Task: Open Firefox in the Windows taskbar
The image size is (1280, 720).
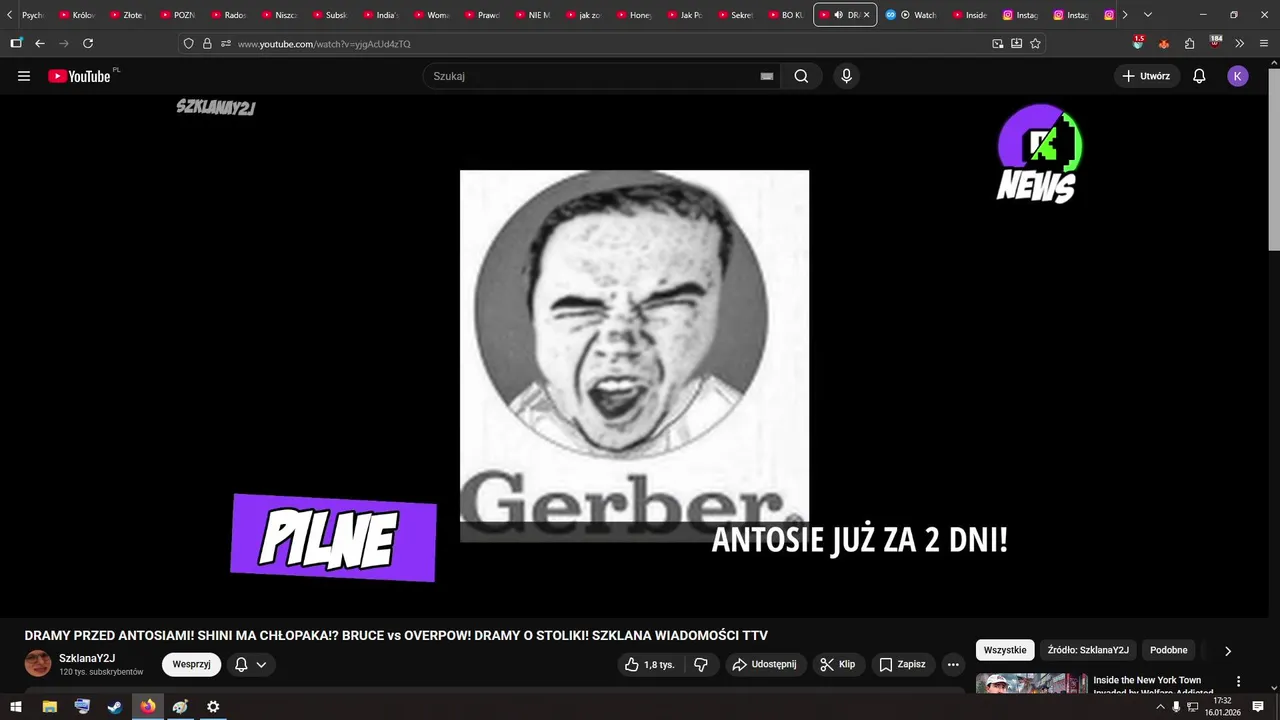Action: [148, 706]
